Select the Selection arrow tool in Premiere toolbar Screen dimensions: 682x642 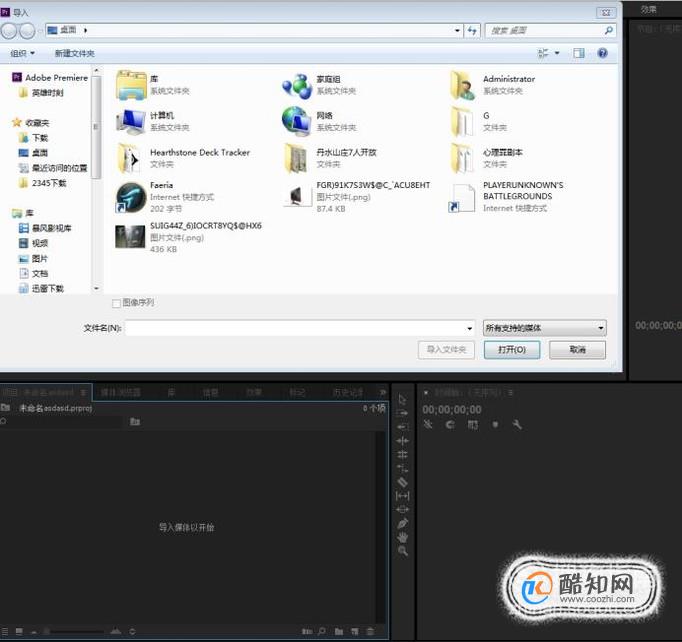(x=402, y=399)
